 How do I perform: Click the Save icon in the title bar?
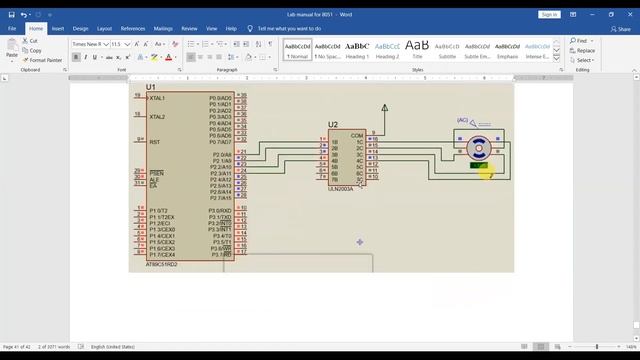tap(11, 15)
